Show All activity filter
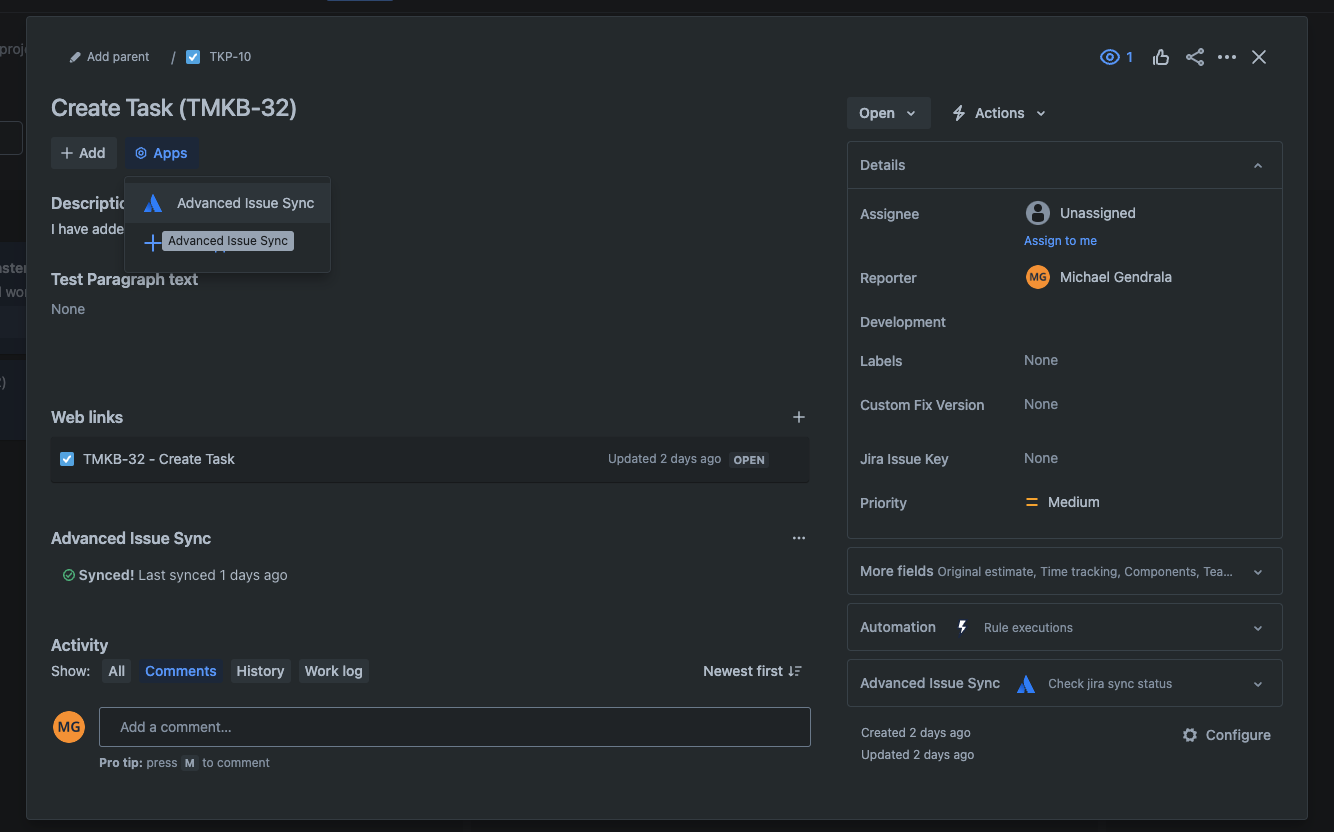Screen dimensions: 1334x832 [x=117, y=671]
